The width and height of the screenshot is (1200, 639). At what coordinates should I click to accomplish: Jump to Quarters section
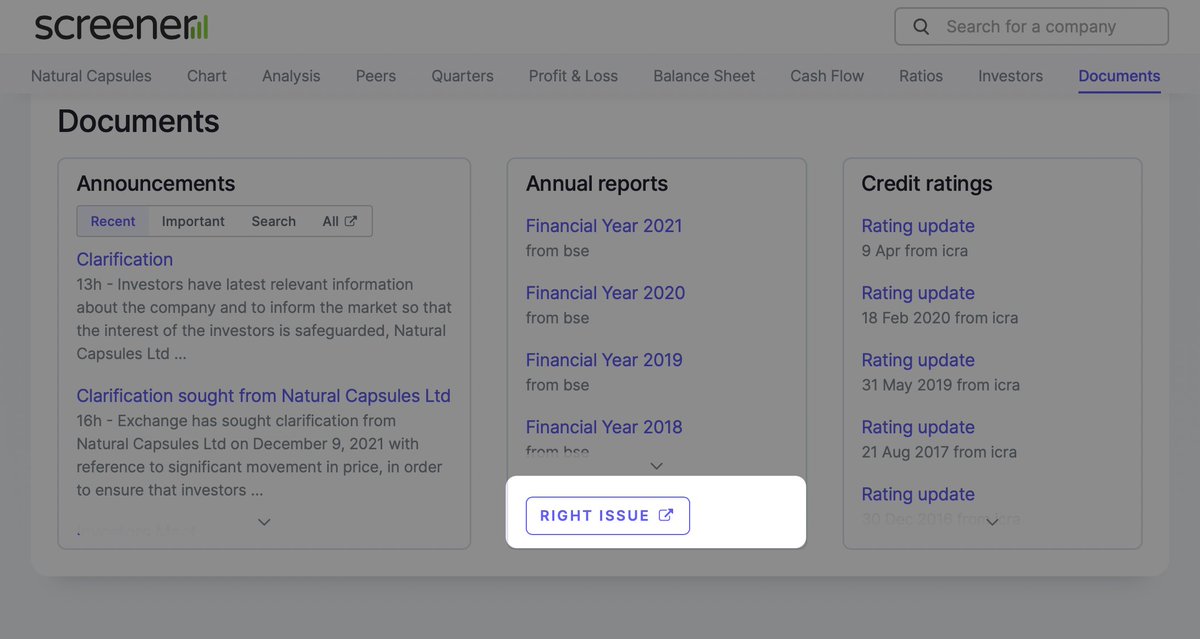(462, 76)
